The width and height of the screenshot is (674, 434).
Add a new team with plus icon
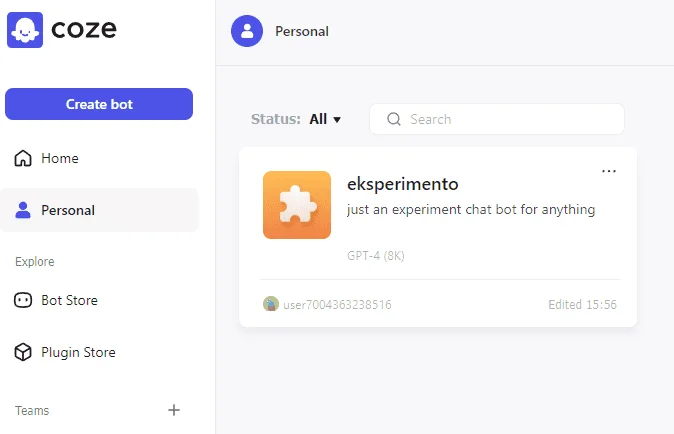point(174,410)
